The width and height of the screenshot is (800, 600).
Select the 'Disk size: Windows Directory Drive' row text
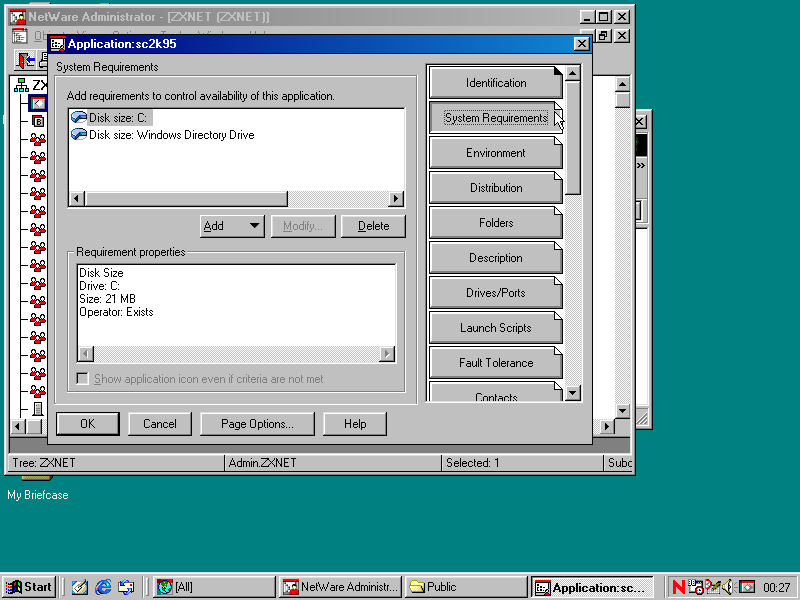(171, 135)
